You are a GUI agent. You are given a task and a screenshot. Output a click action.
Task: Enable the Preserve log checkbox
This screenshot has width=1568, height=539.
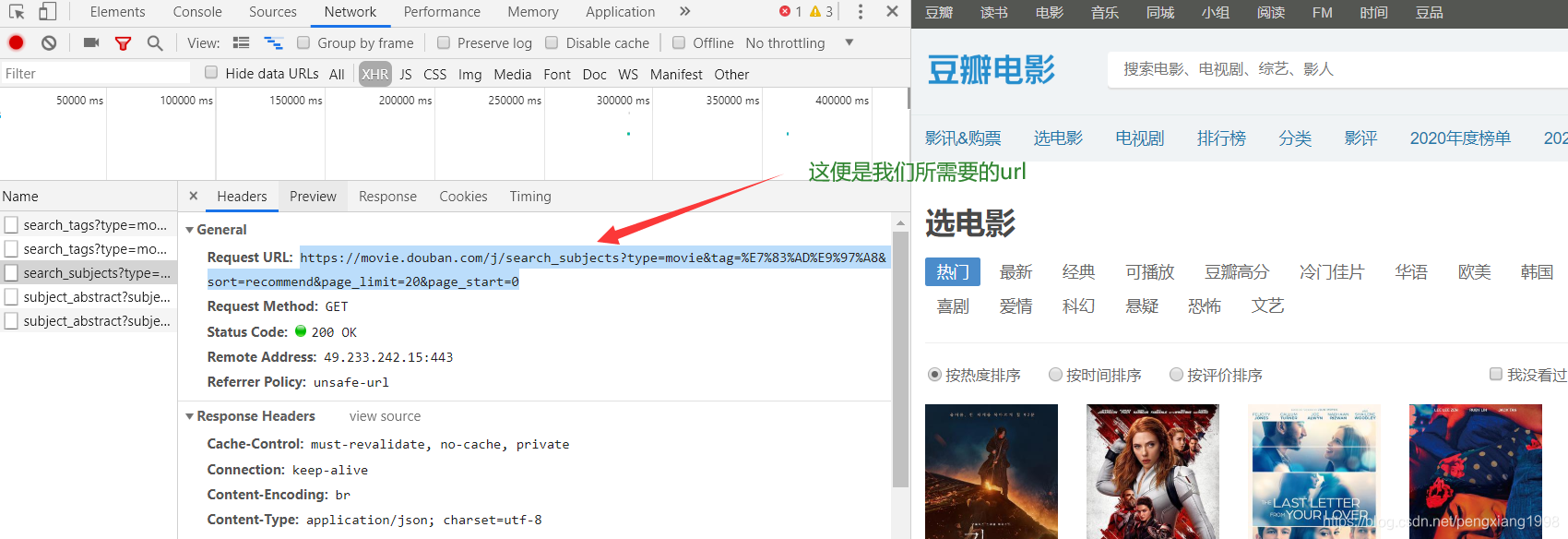[x=444, y=42]
